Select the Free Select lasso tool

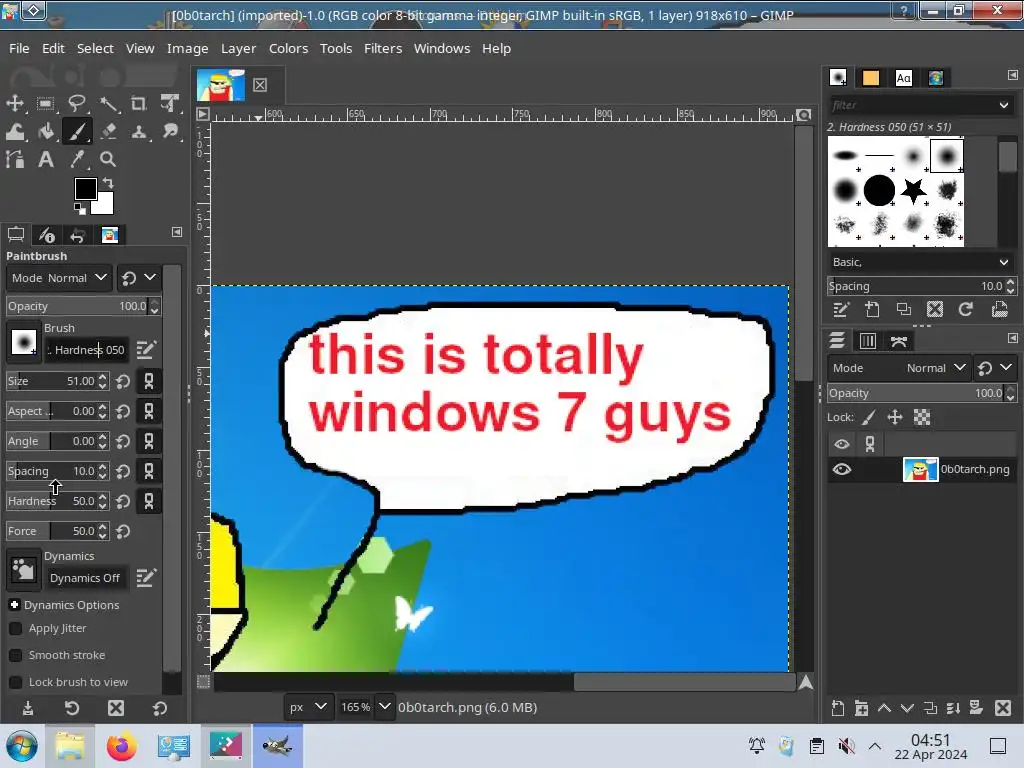coord(77,103)
